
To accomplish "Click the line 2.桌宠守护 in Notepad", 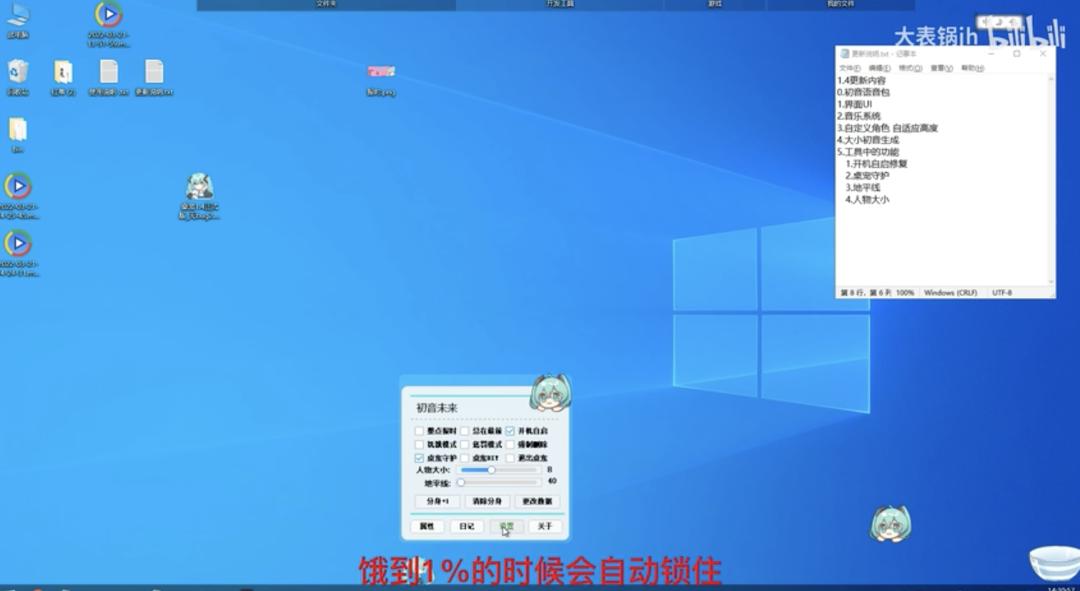I will click(867, 176).
